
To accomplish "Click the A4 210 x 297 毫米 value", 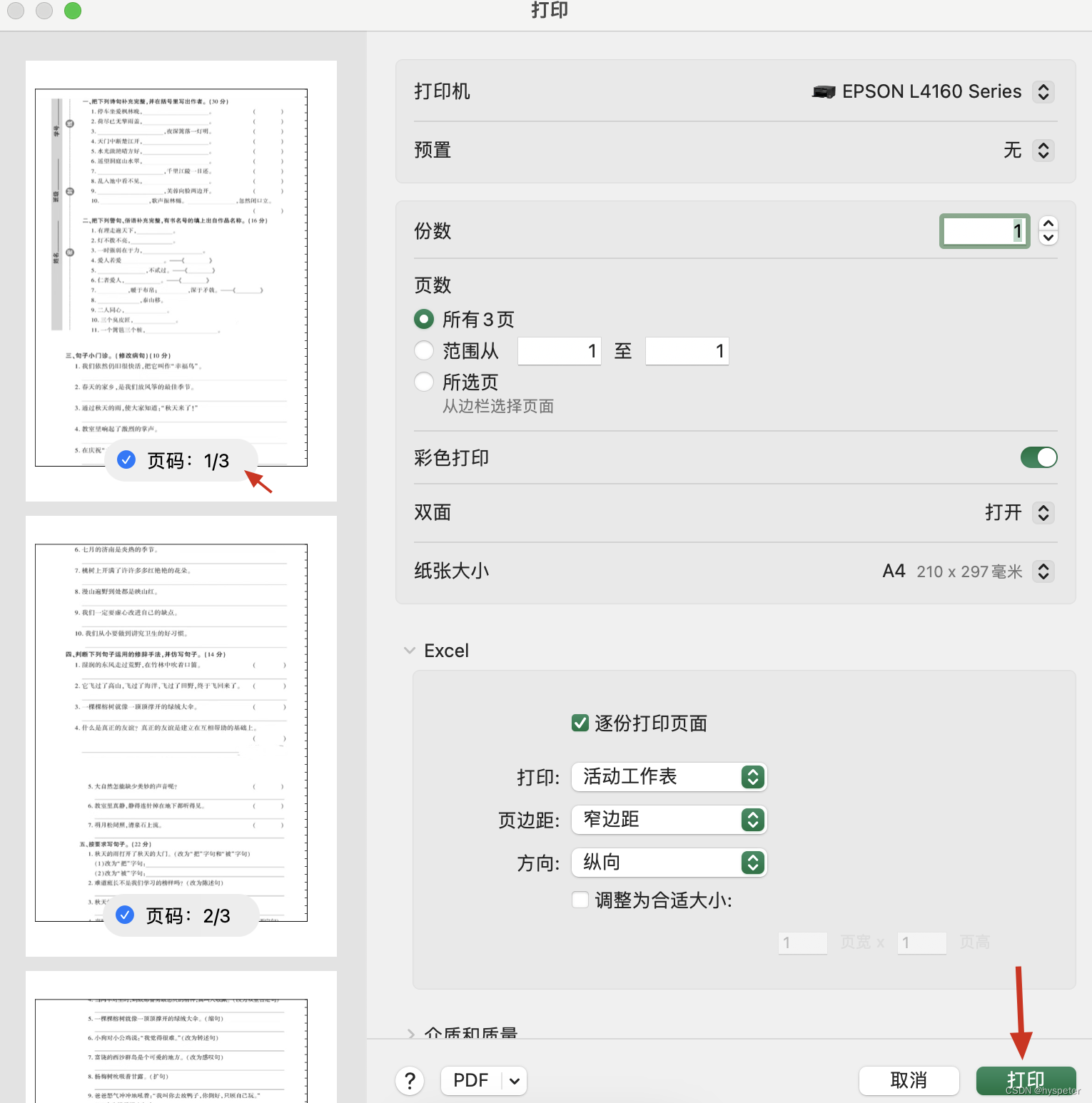I will pos(952,571).
